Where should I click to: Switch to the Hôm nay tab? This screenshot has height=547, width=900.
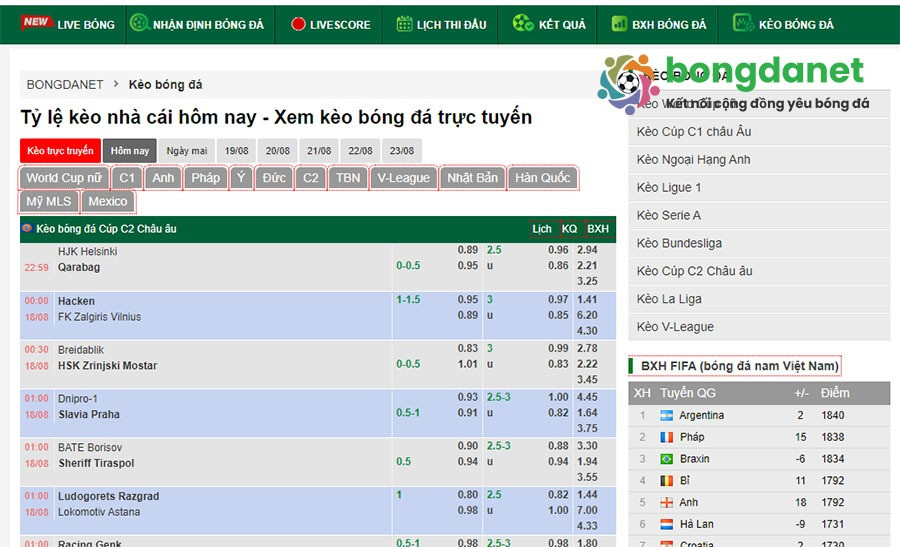click(x=130, y=151)
